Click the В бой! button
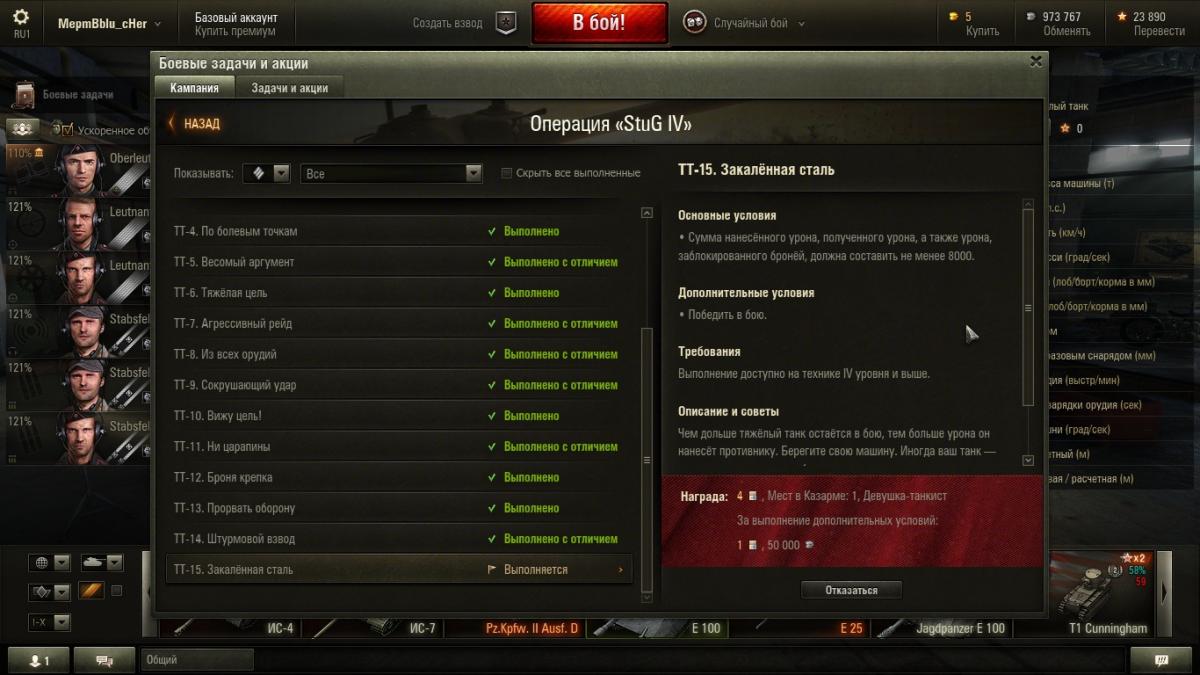Viewport: 1200px width, 675px height. tap(599, 23)
